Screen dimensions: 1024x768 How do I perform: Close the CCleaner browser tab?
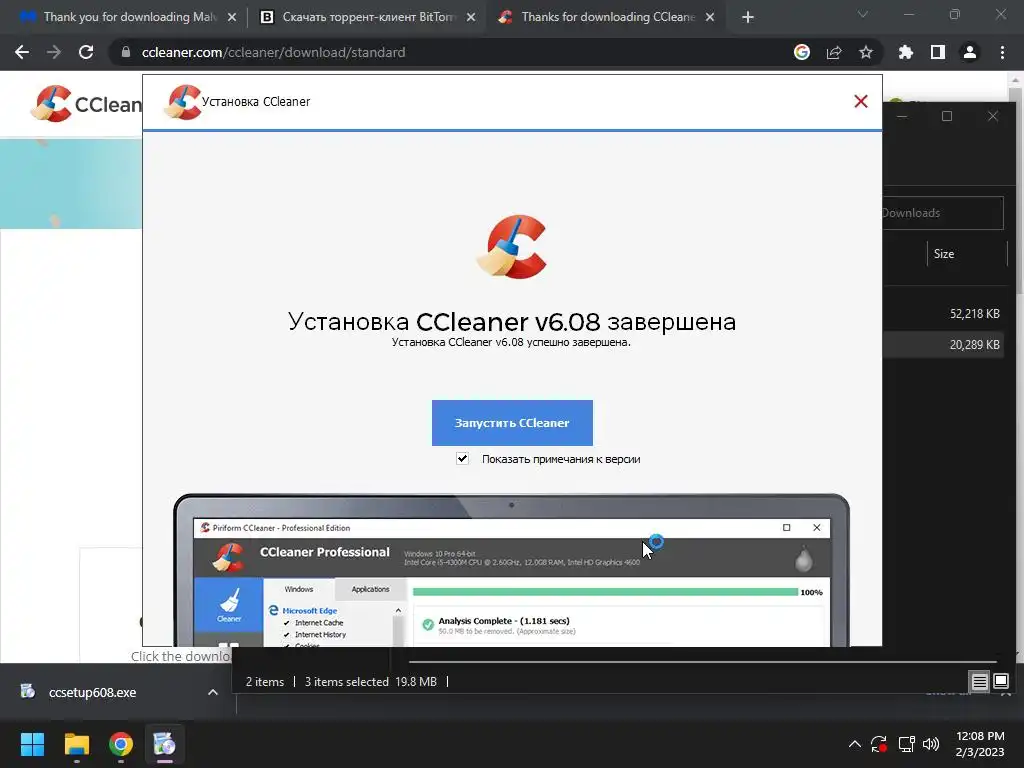point(710,18)
